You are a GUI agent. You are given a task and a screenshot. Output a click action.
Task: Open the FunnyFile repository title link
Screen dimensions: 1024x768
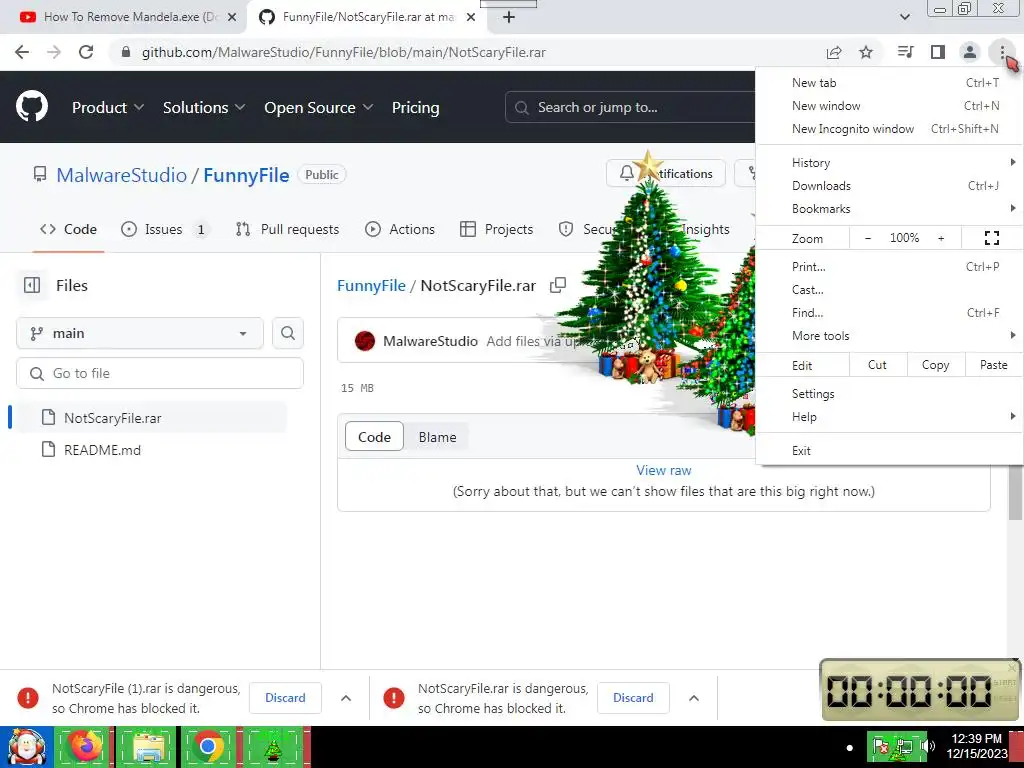pos(246,175)
